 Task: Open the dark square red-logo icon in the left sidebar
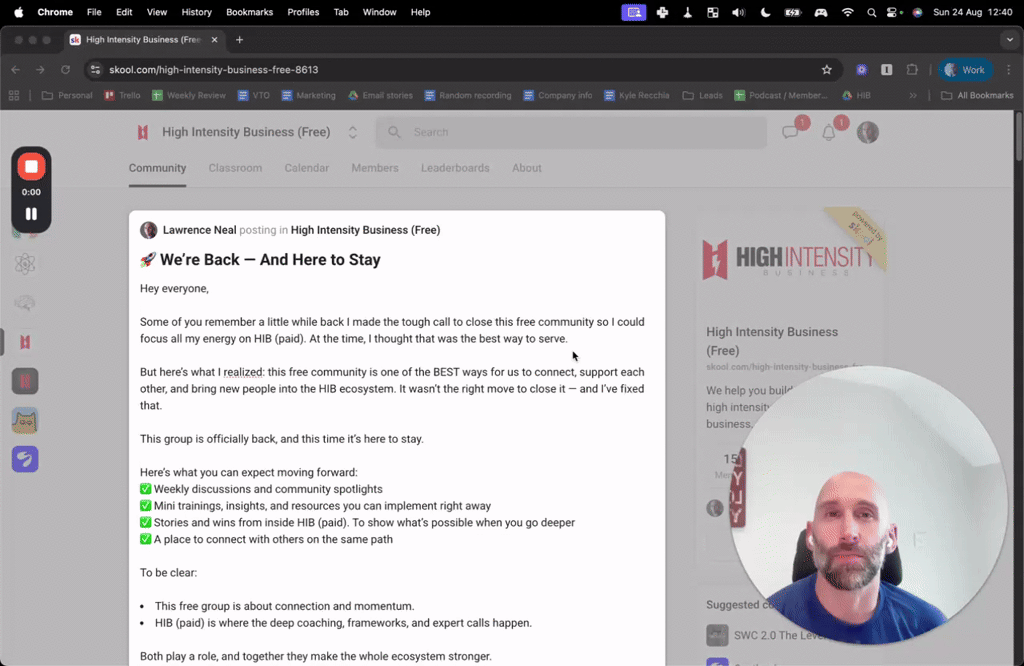25,381
